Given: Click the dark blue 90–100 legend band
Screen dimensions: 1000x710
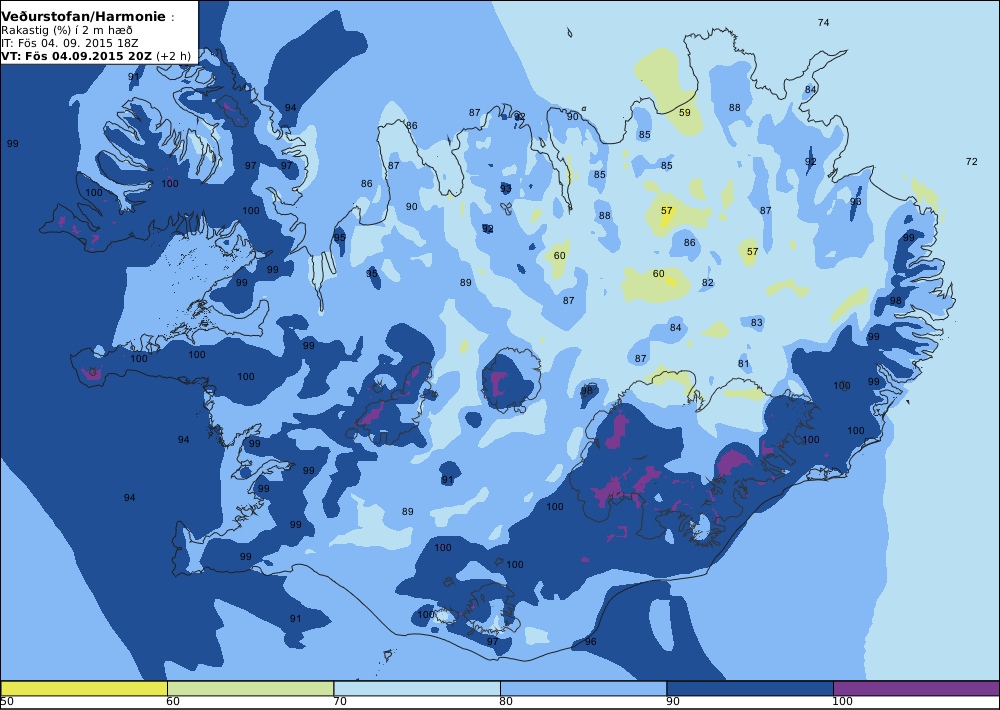Looking at the screenshot, I should pyautogui.click(x=749, y=688).
